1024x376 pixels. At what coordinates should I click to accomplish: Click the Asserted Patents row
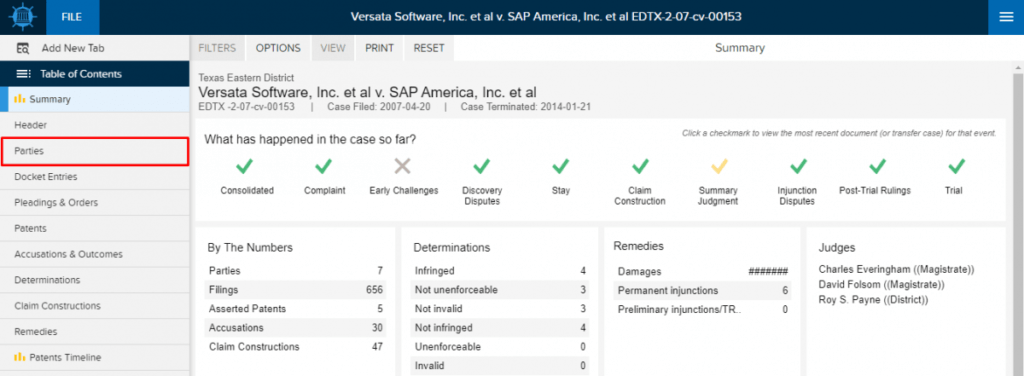tap(296, 308)
